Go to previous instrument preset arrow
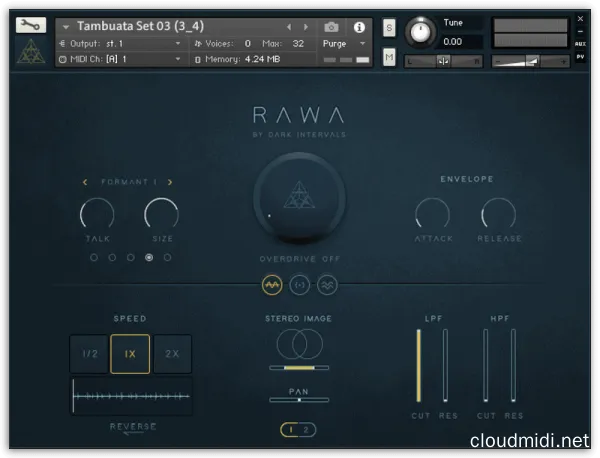The height and width of the screenshot is (458, 600). click(x=289, y=27)
